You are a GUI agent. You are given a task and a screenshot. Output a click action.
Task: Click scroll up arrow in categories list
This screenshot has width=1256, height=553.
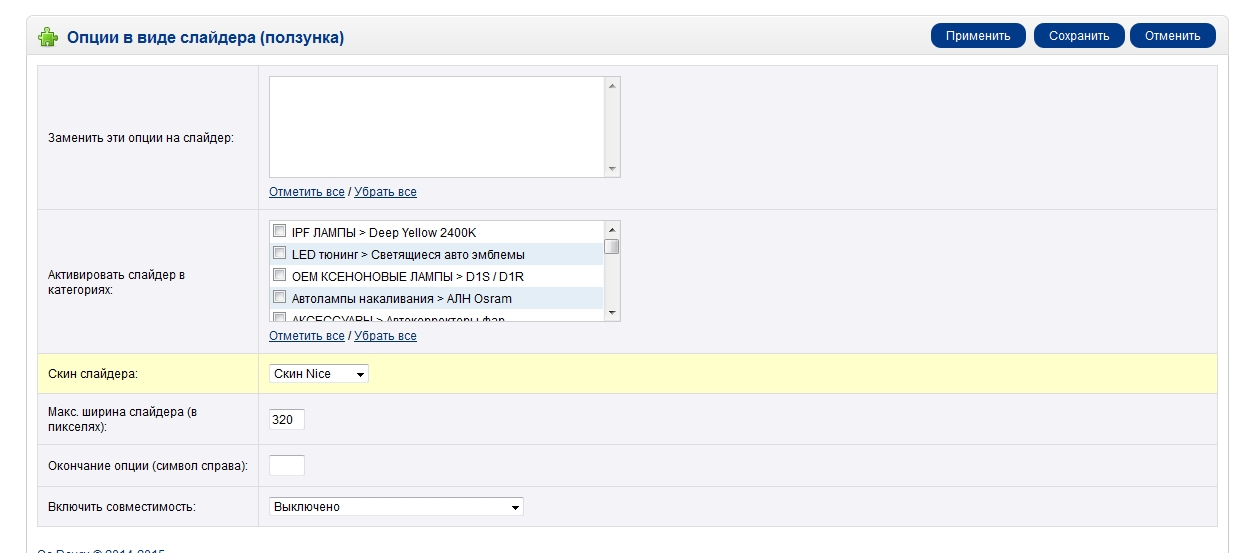point(612,229)
